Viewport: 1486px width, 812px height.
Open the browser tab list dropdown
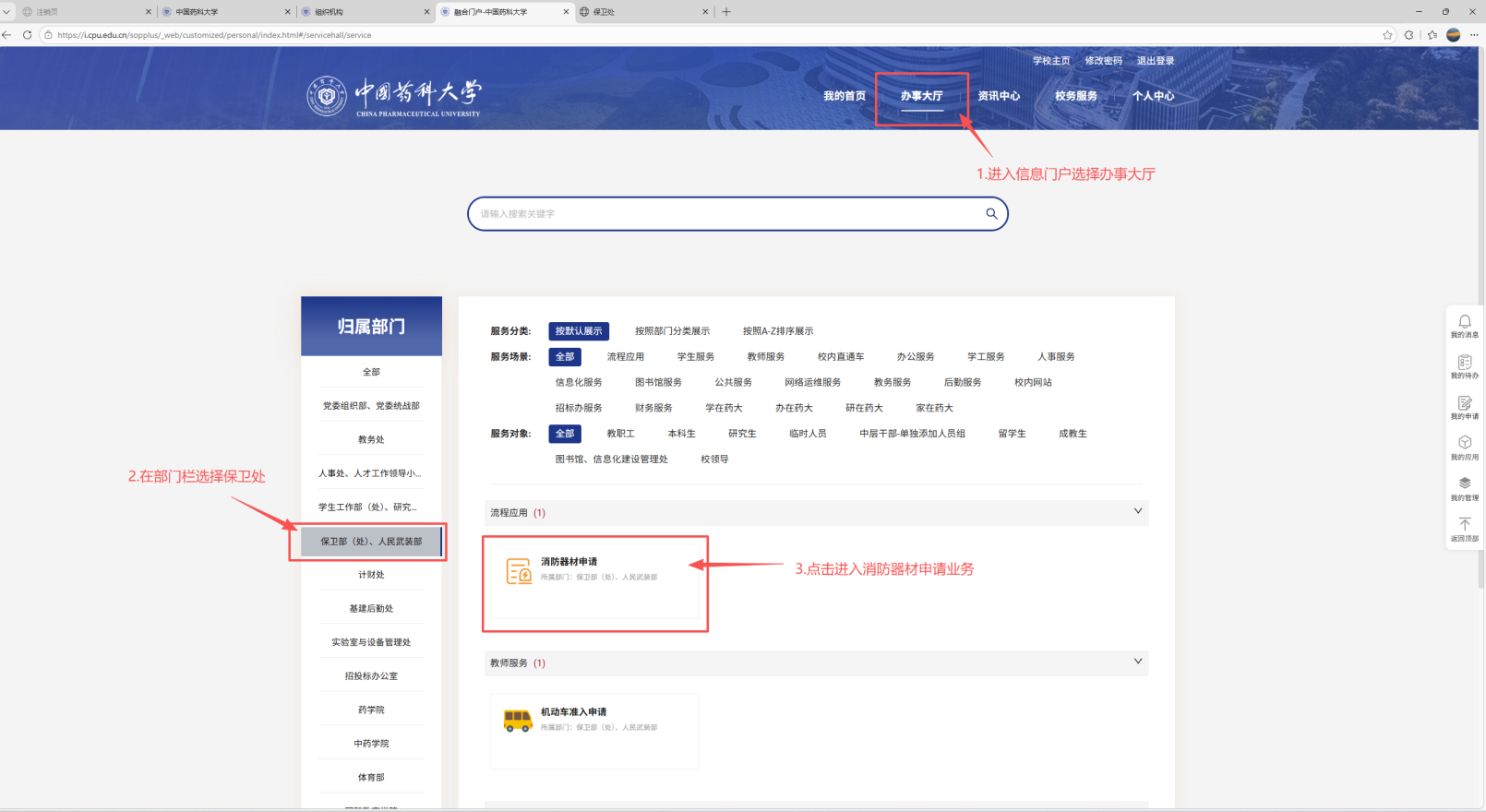pyautogui.click(x=7, y=12)
